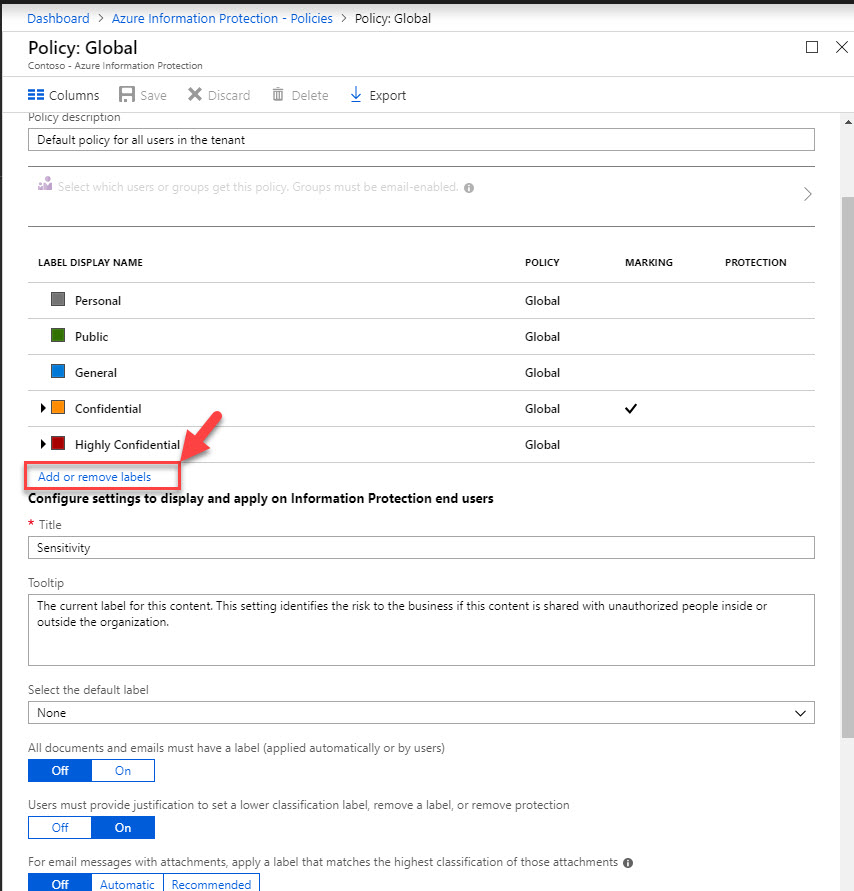854x891 pixels.
Task: Click the Discard toolbar label
Action: tap(229, 95)
